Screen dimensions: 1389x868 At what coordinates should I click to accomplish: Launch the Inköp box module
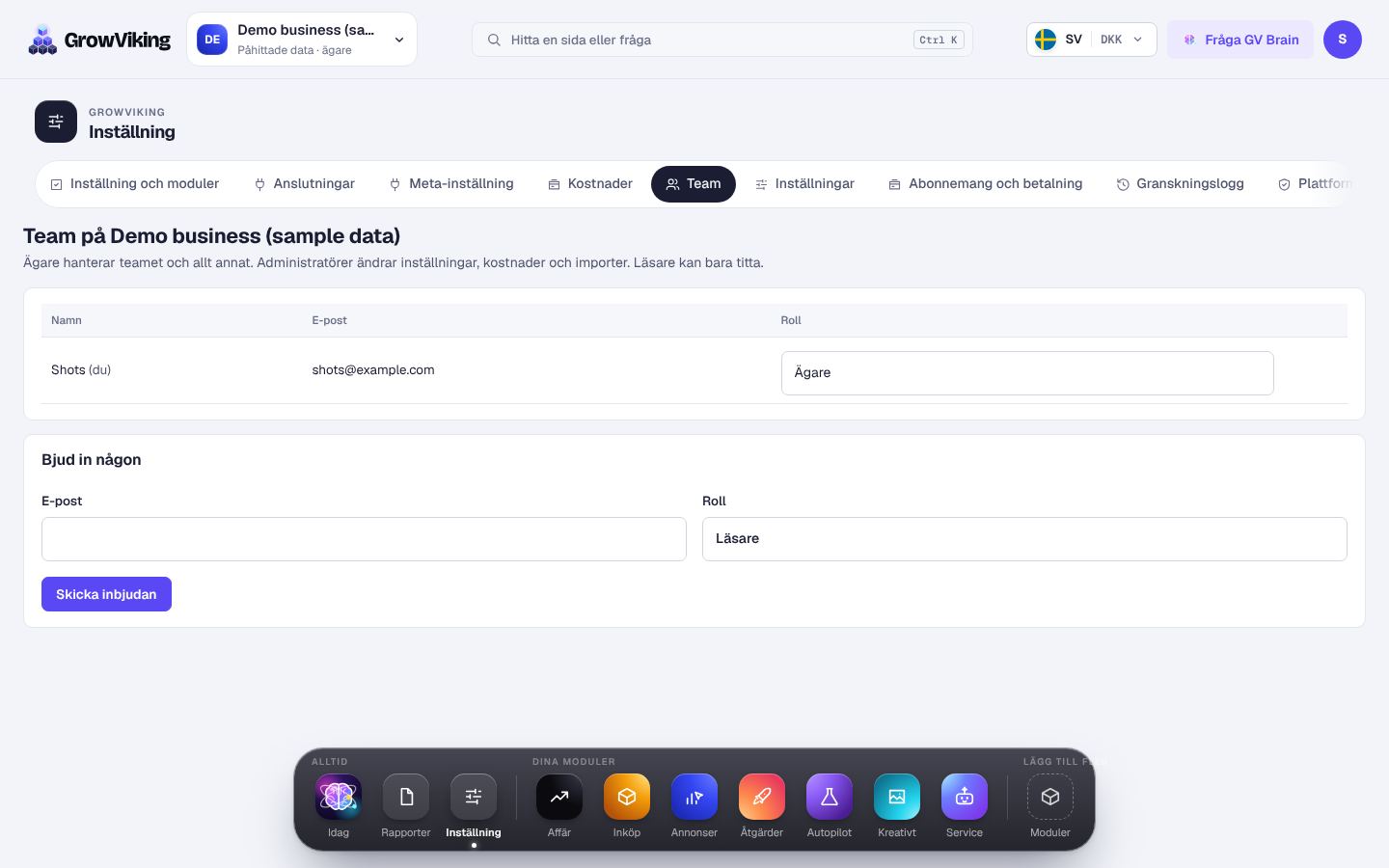coord(627,797)
